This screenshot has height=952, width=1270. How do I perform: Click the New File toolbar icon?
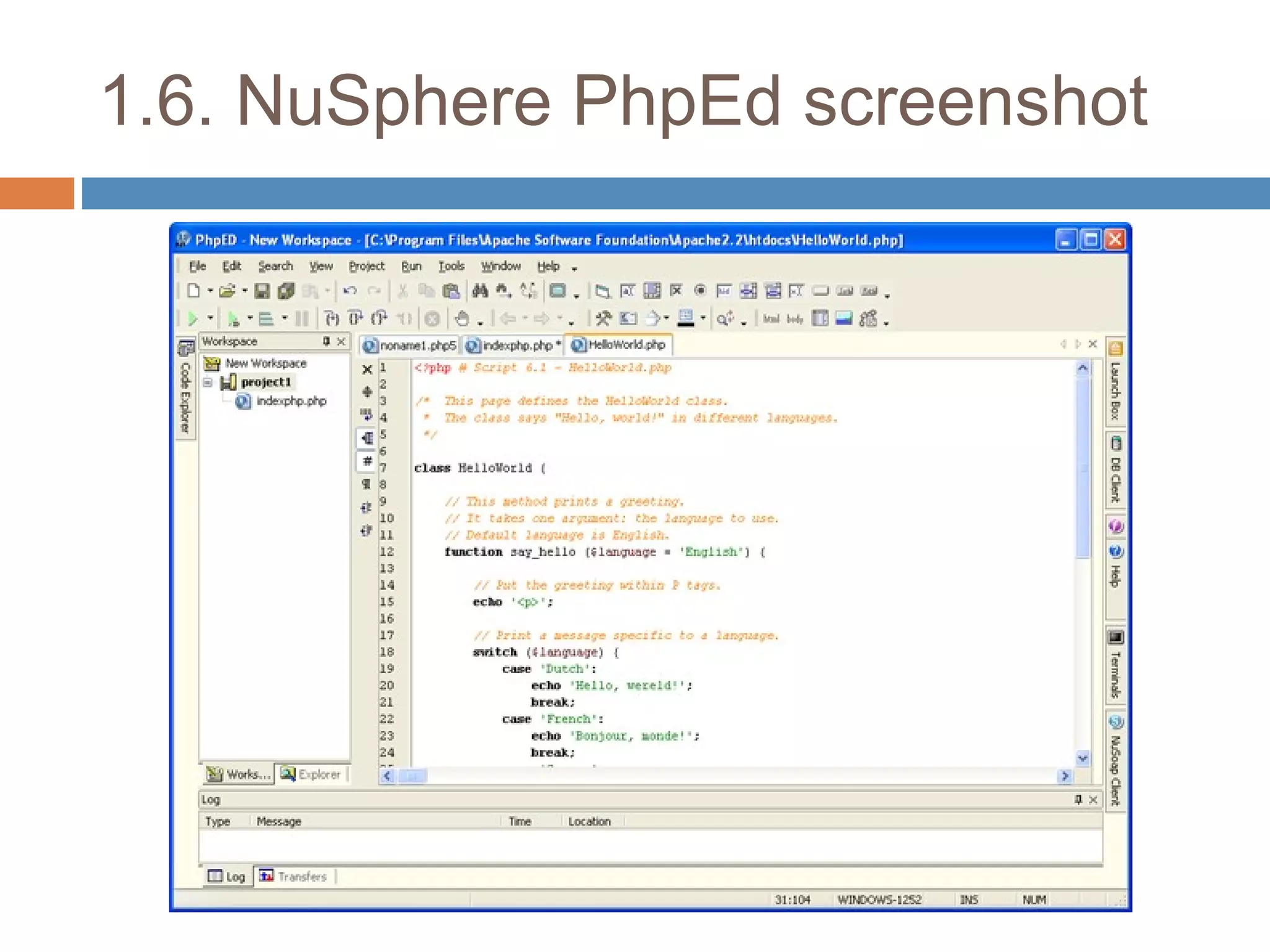[193, 291]
